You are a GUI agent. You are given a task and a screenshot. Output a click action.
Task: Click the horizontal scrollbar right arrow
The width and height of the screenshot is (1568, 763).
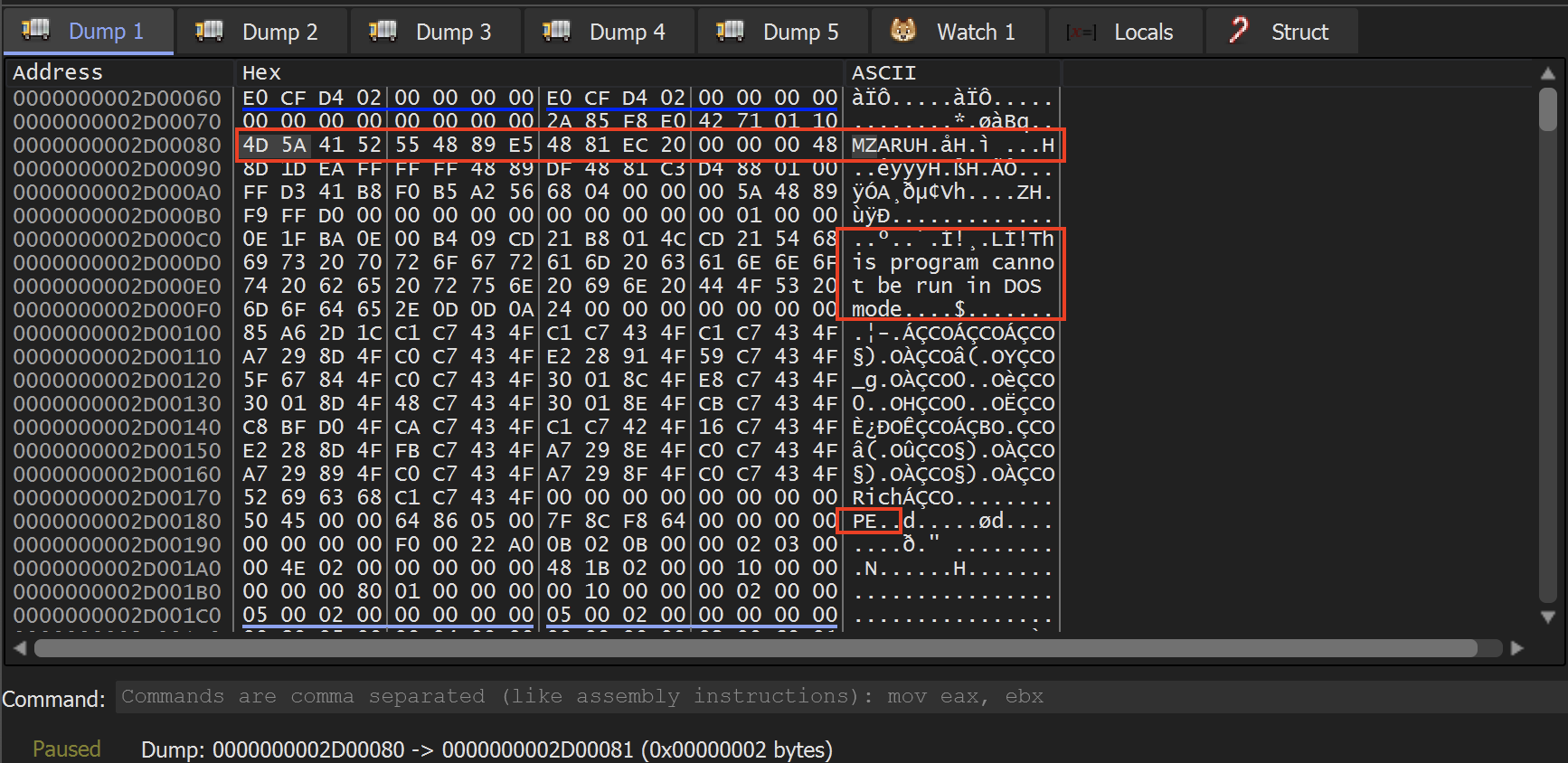[x=1517, y=648]
